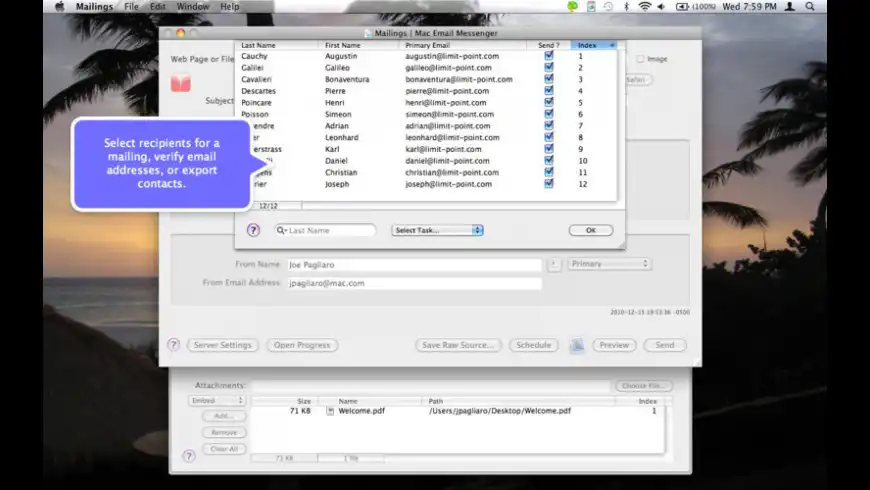
Task: Click the user account icon in the menu bar
Action: (790, 7)
